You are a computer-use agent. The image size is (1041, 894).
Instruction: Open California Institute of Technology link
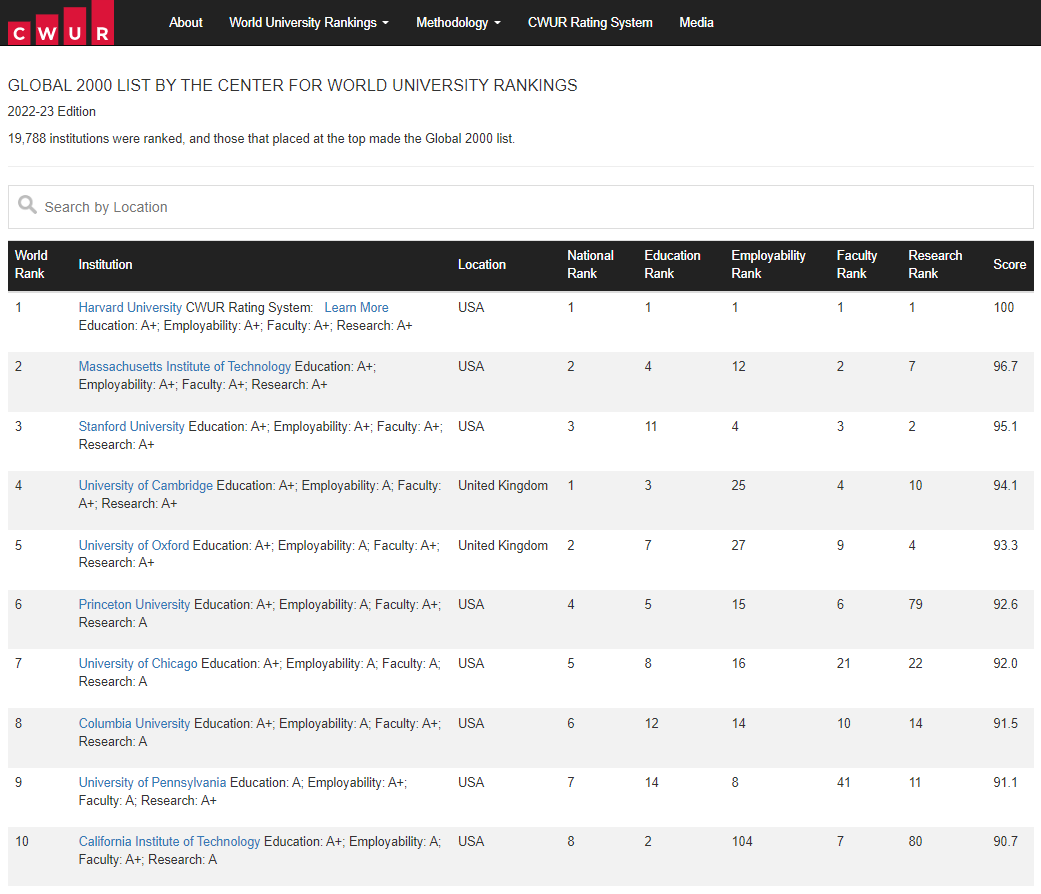[x=169, y=841]
